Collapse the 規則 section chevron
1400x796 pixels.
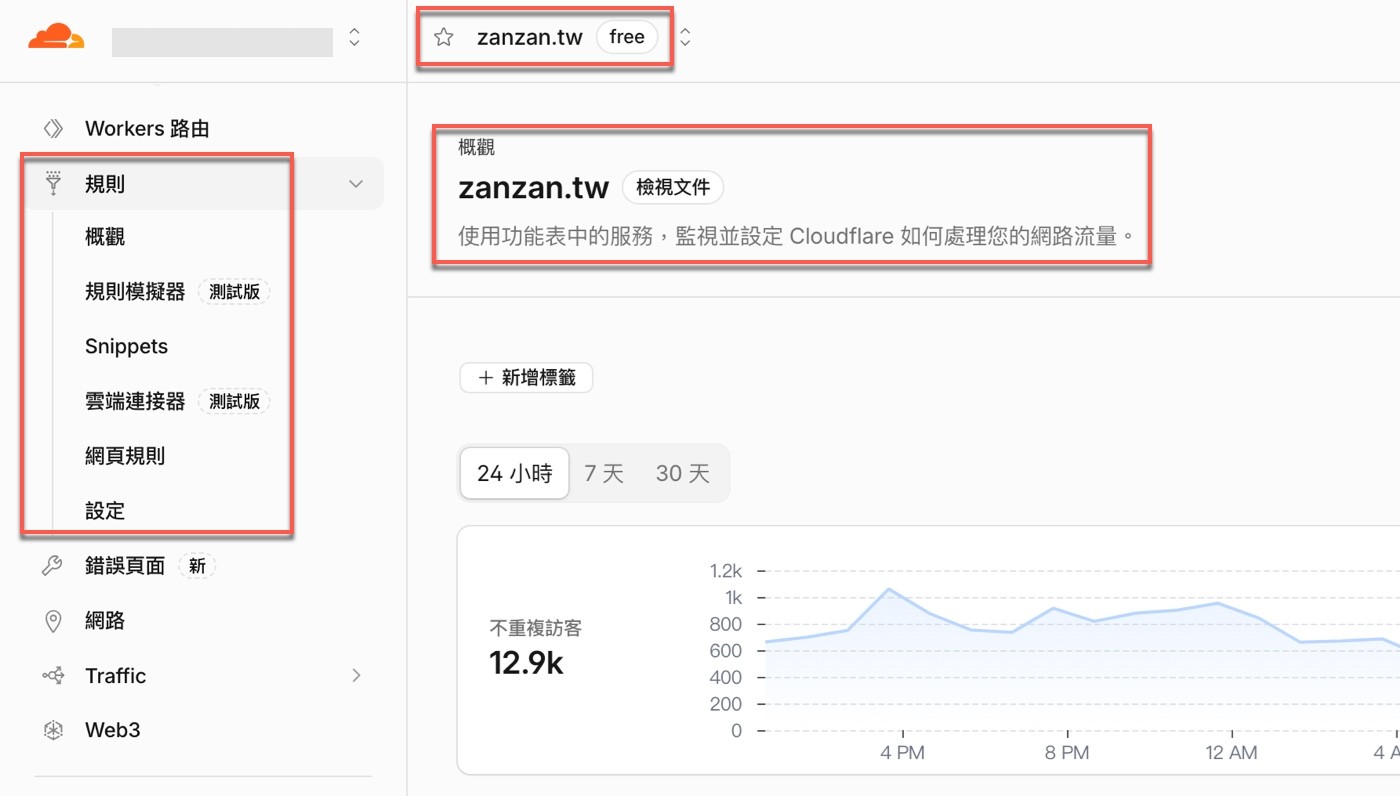(x=356, y=184)
